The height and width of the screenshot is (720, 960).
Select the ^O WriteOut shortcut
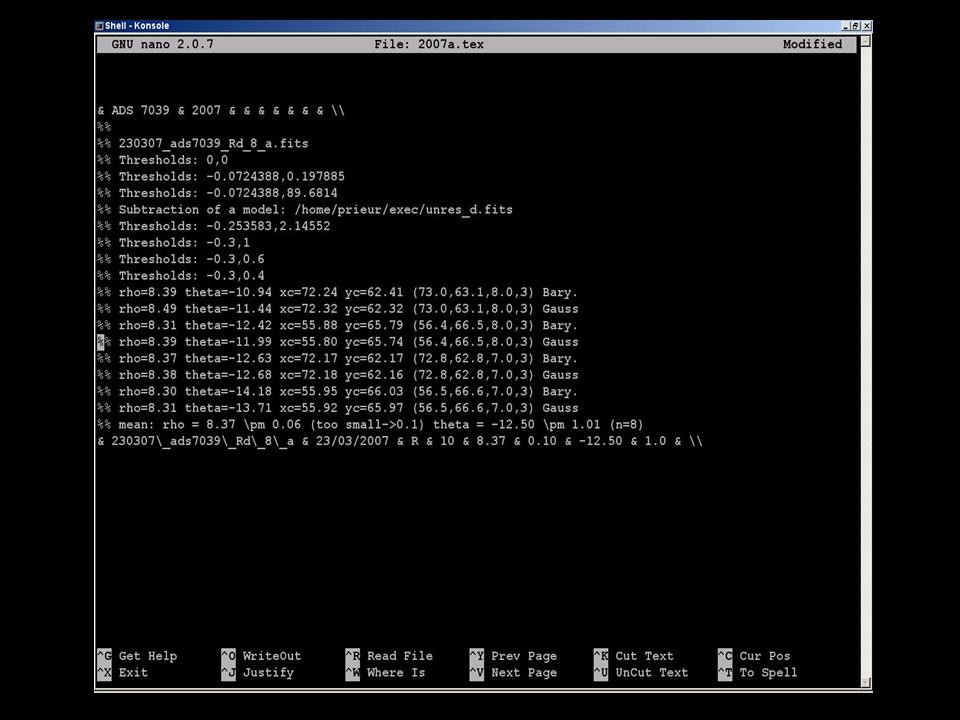261,656
